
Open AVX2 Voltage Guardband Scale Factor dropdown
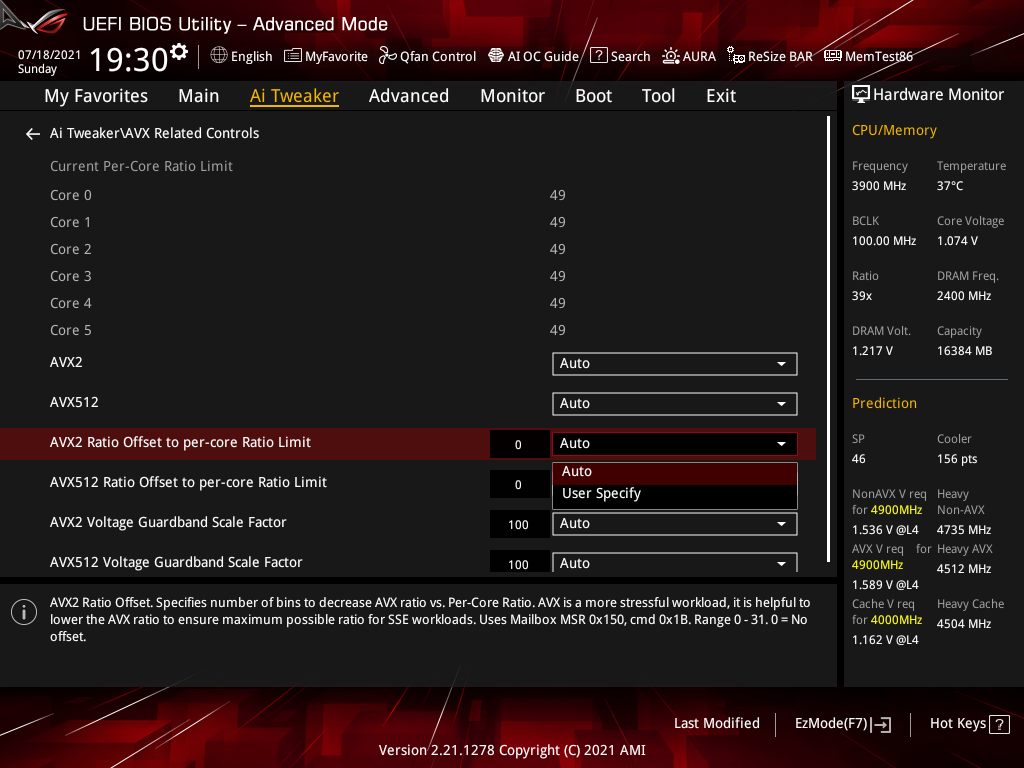pyautogui.click(x=674, y=523)
